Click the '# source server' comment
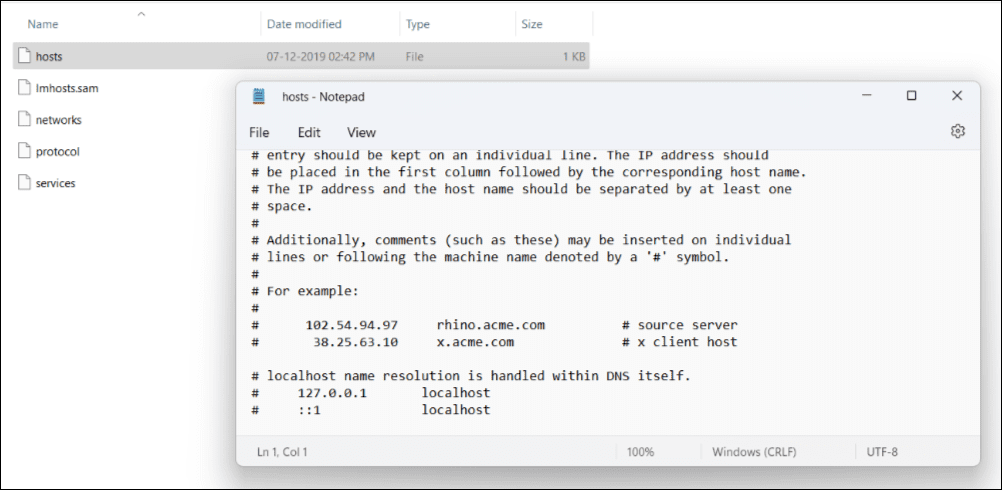The width and height of the screenshot is (1002, 490). click(680, 325)
